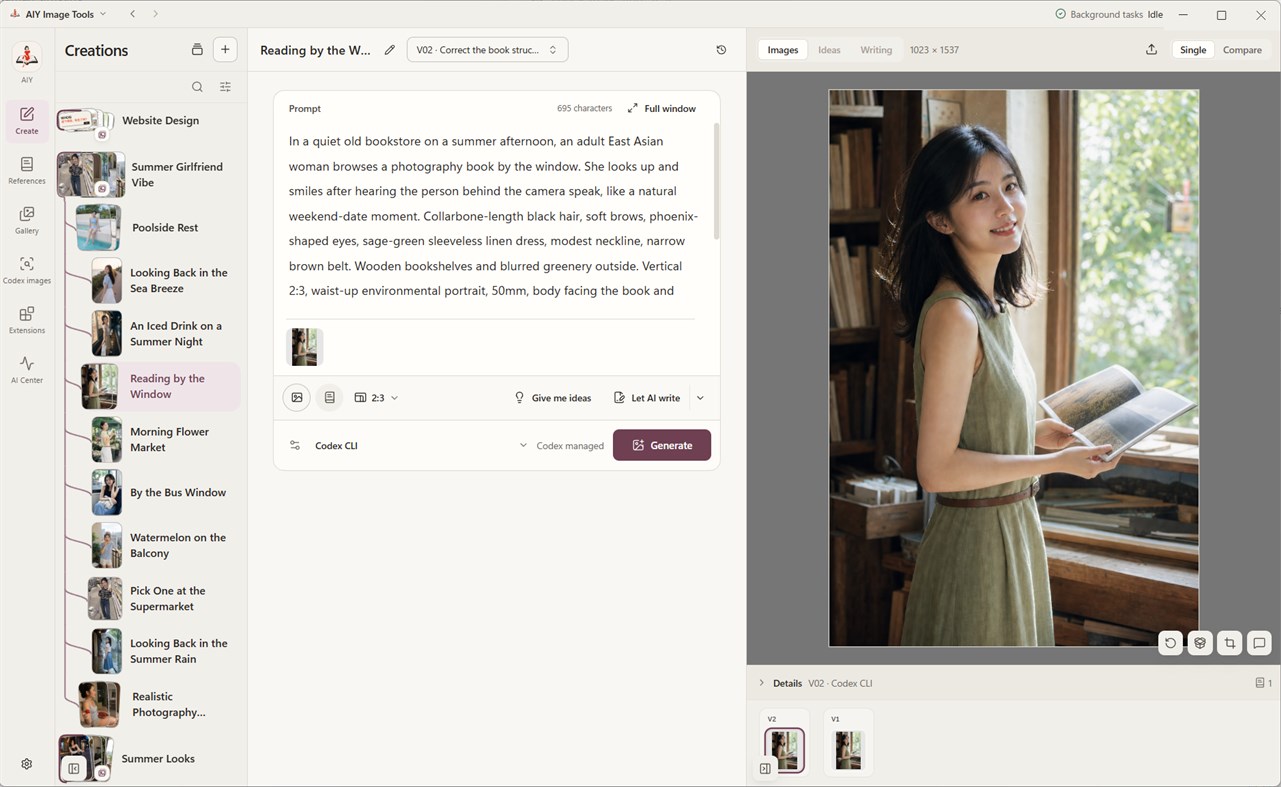Toggle the panel icon near V2 thumbnail
The width and height of the screenshot is (1281, 787).
pos(765,769)
